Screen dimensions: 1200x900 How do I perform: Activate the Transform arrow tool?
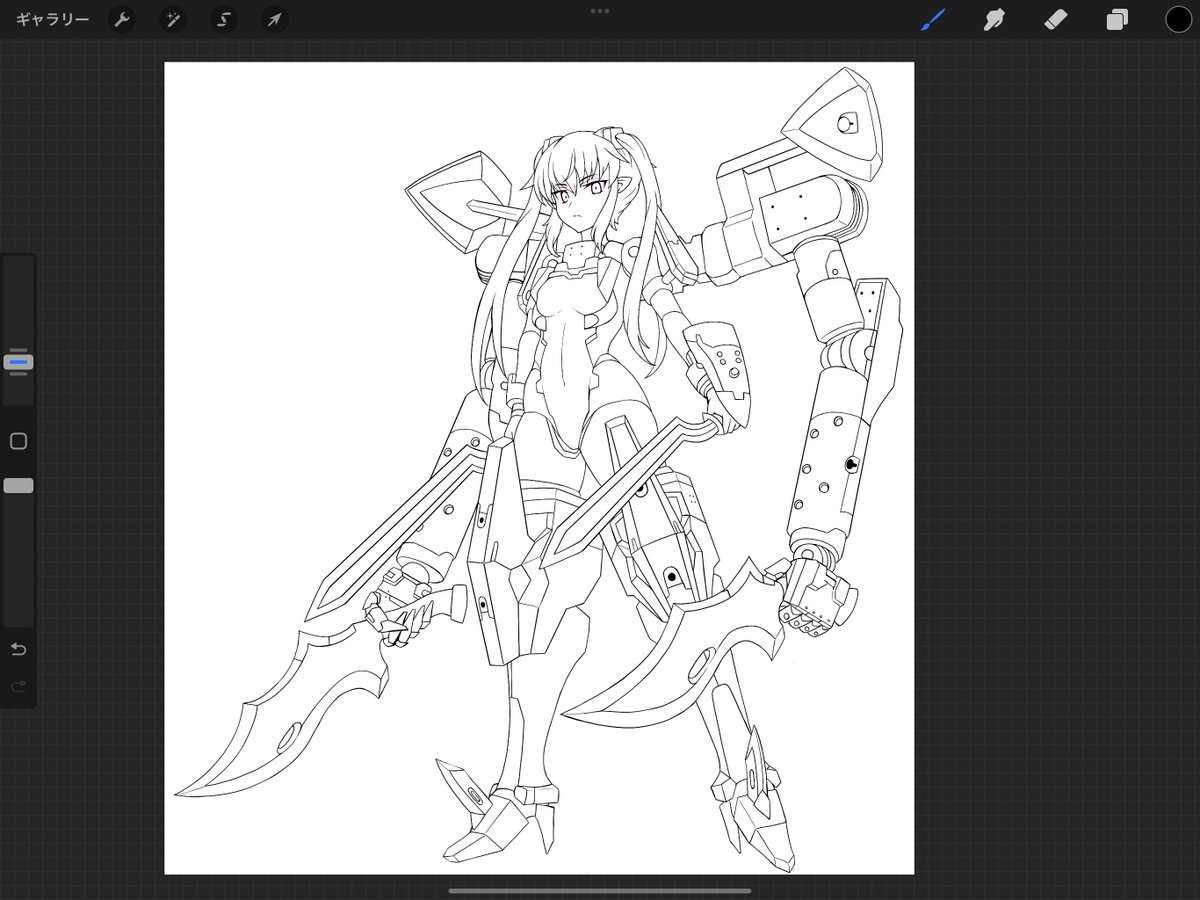pos(274,20)
